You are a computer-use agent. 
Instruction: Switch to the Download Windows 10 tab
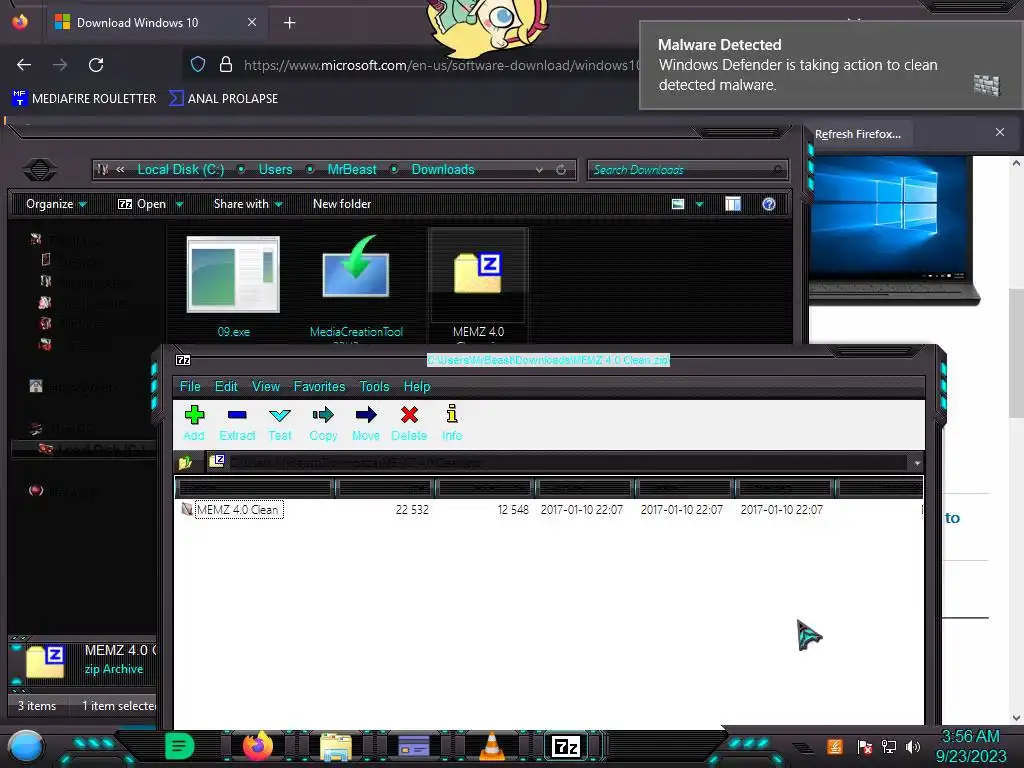point(155,23)
